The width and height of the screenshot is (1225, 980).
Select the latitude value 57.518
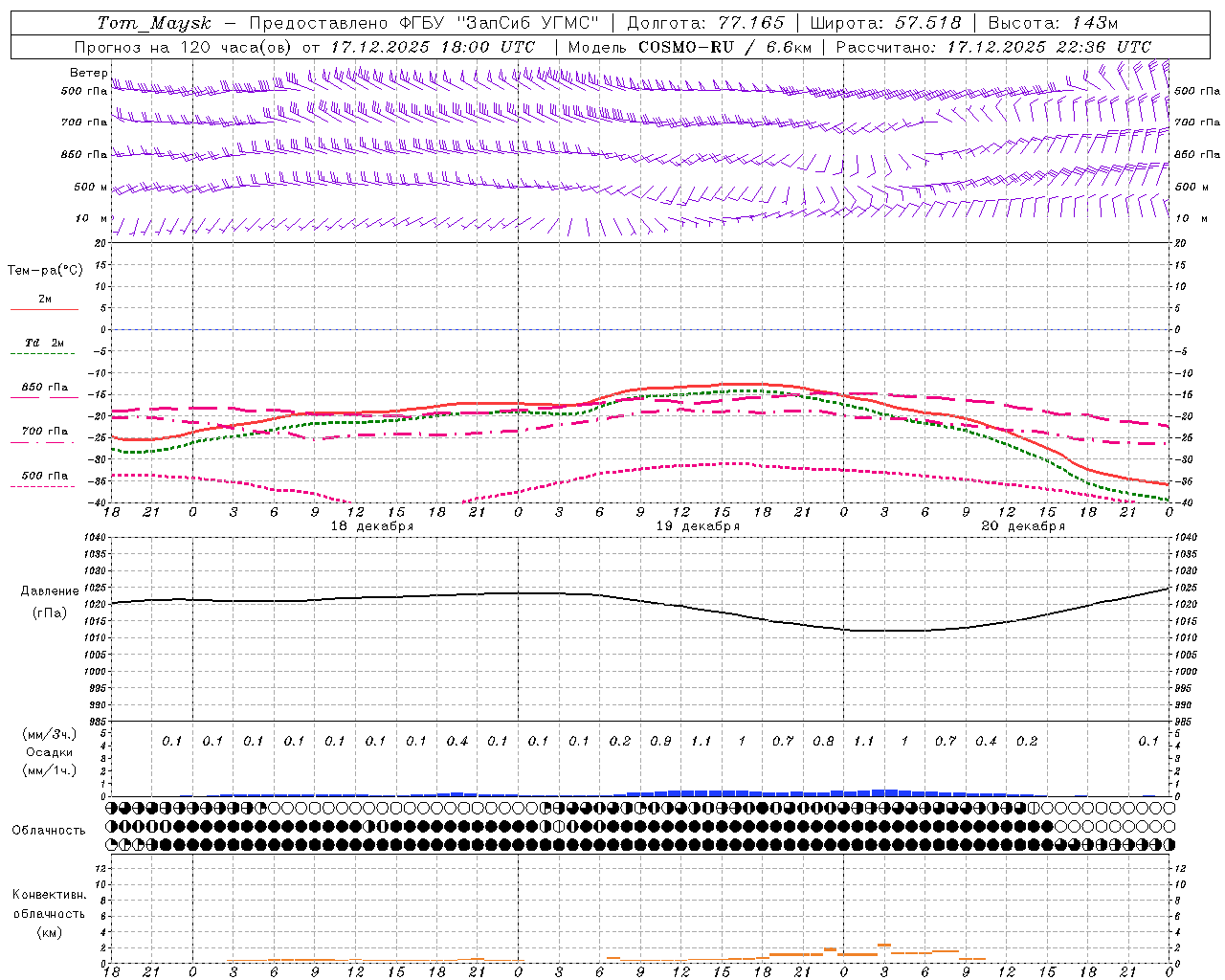tap(928, 23)
